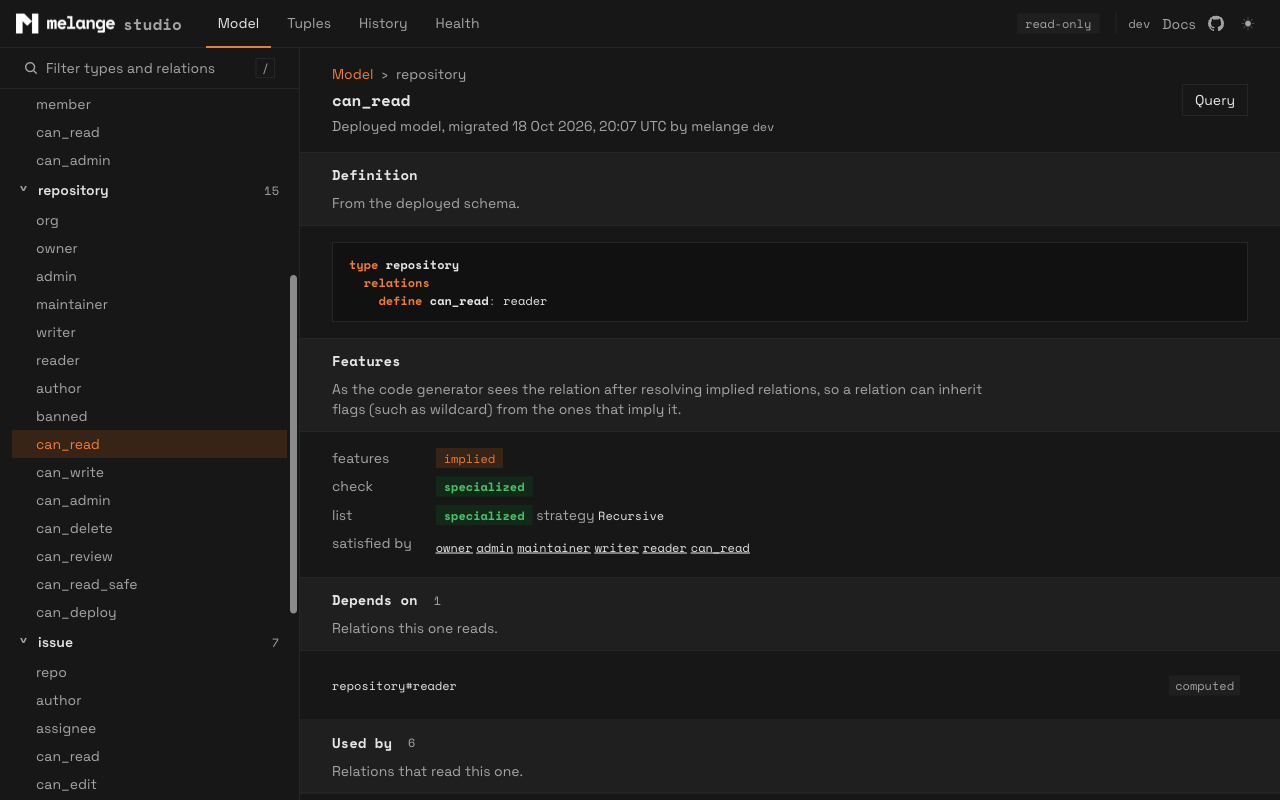Open the Health tab
Image resolution: width=1280 pixels, height=800 pixels.
[x=457, y=23]
